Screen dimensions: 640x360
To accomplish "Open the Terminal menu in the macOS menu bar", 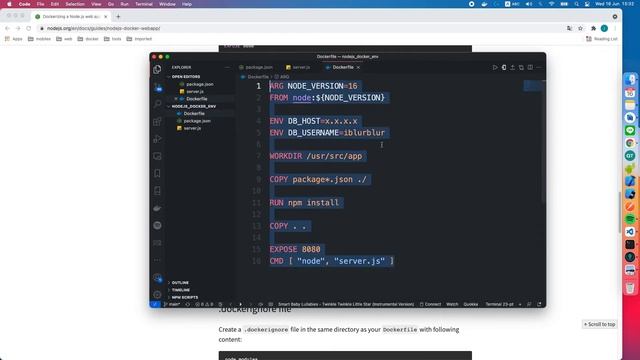I will [144, 4].
